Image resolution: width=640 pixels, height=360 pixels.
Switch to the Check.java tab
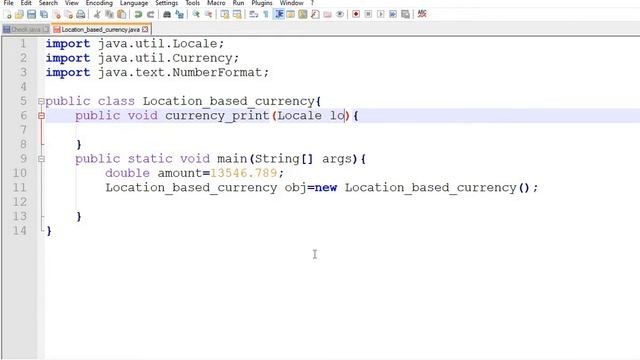(25, 29)
